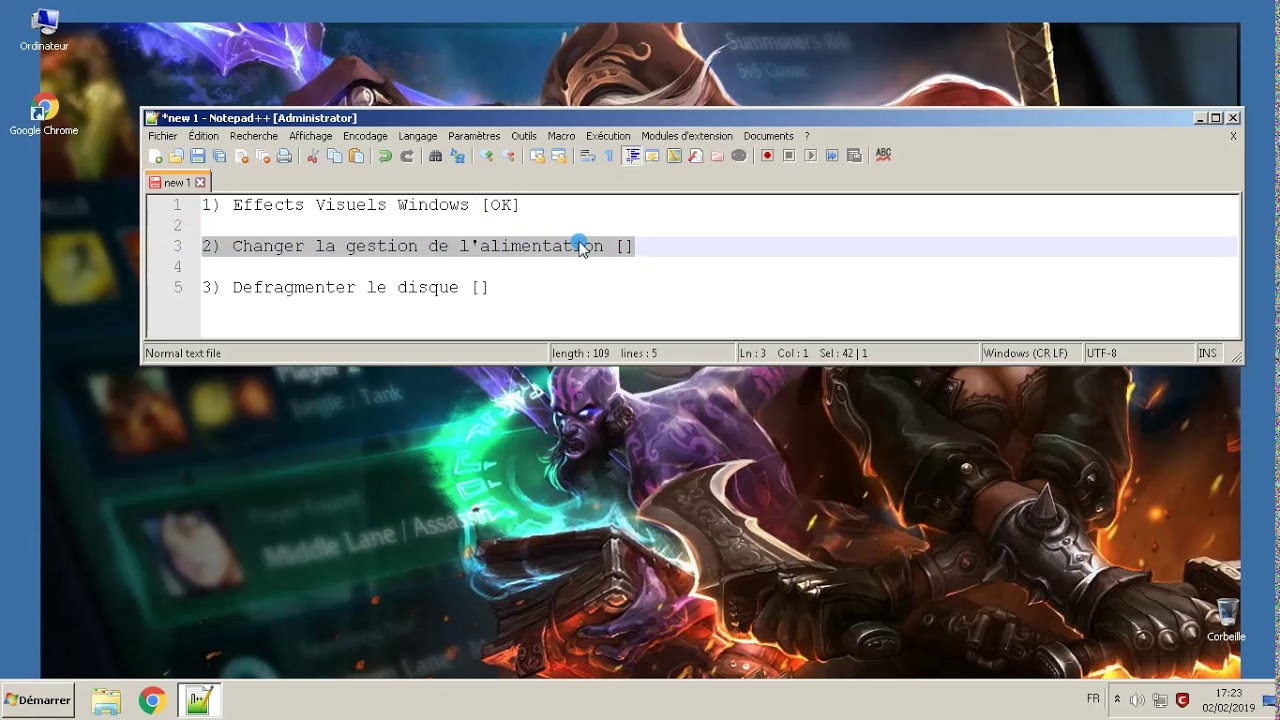Screen dimensions: 1280x720
Task: Click Notepad++ taskbar icon
Action: (x=199, y=701)
